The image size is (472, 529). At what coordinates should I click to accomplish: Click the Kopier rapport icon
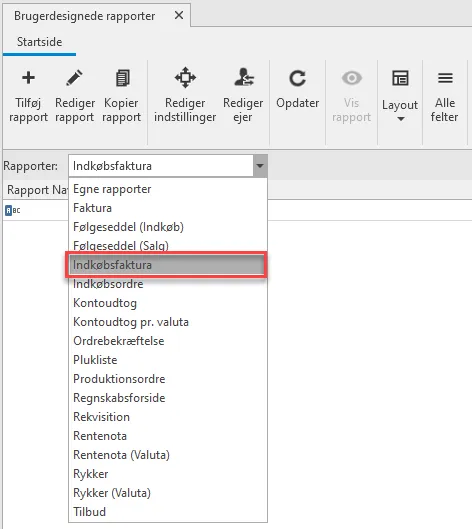122,78
